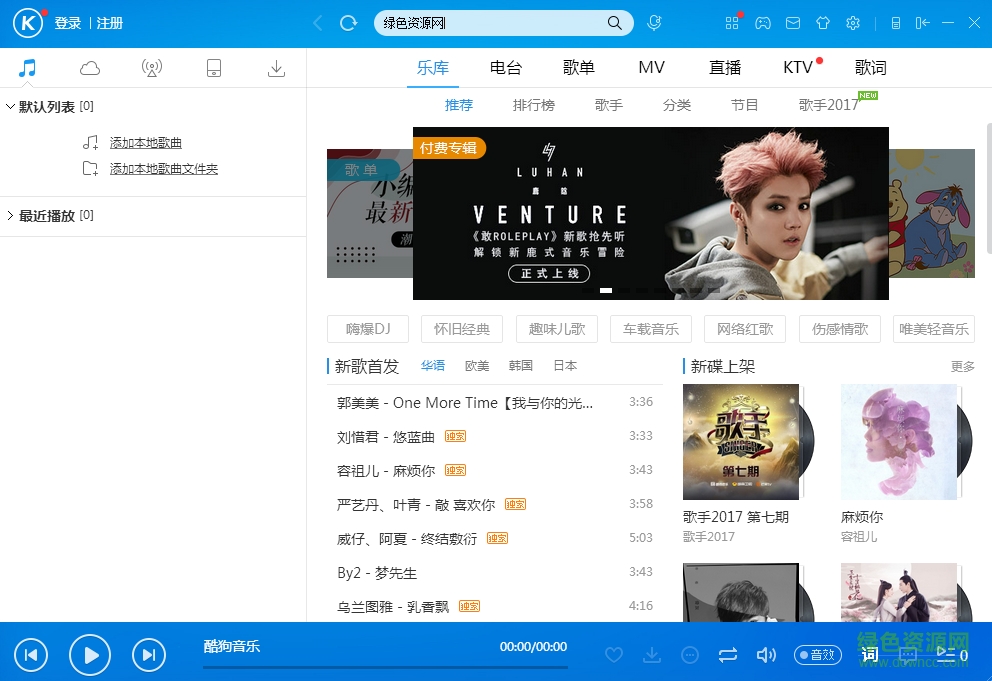992x681 pixels.
Task: Open the radio broadcast panel in sidebar
Action: tap(152, 68)
